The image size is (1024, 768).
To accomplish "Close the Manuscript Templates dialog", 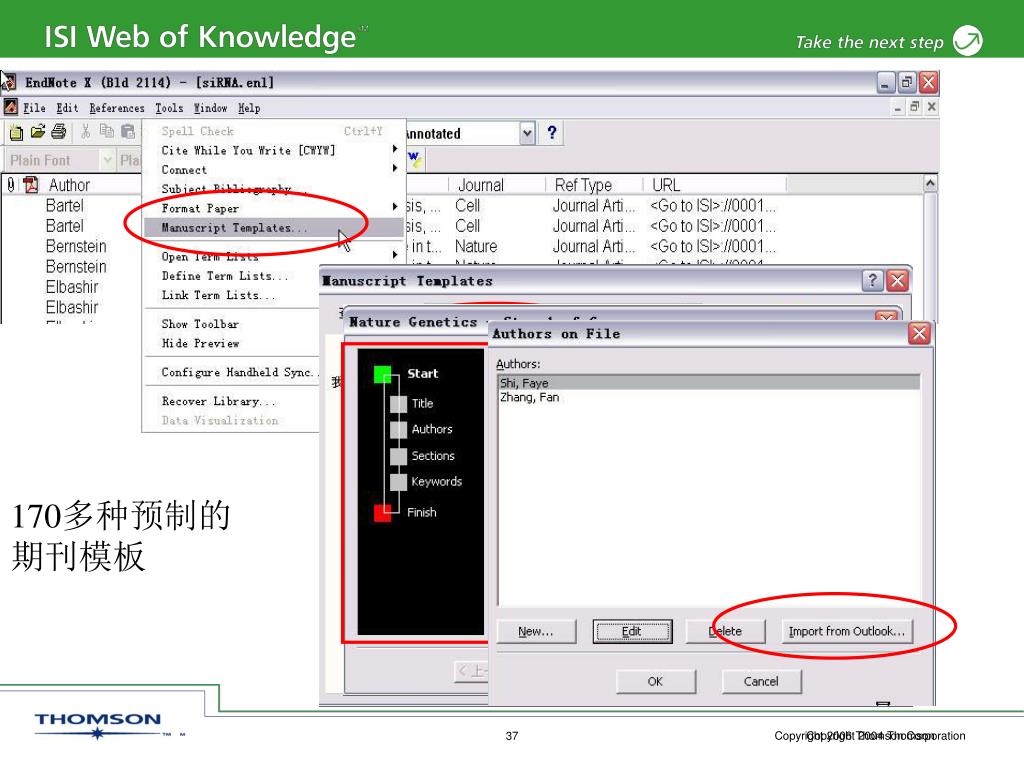I will click(x=898, y=281).
